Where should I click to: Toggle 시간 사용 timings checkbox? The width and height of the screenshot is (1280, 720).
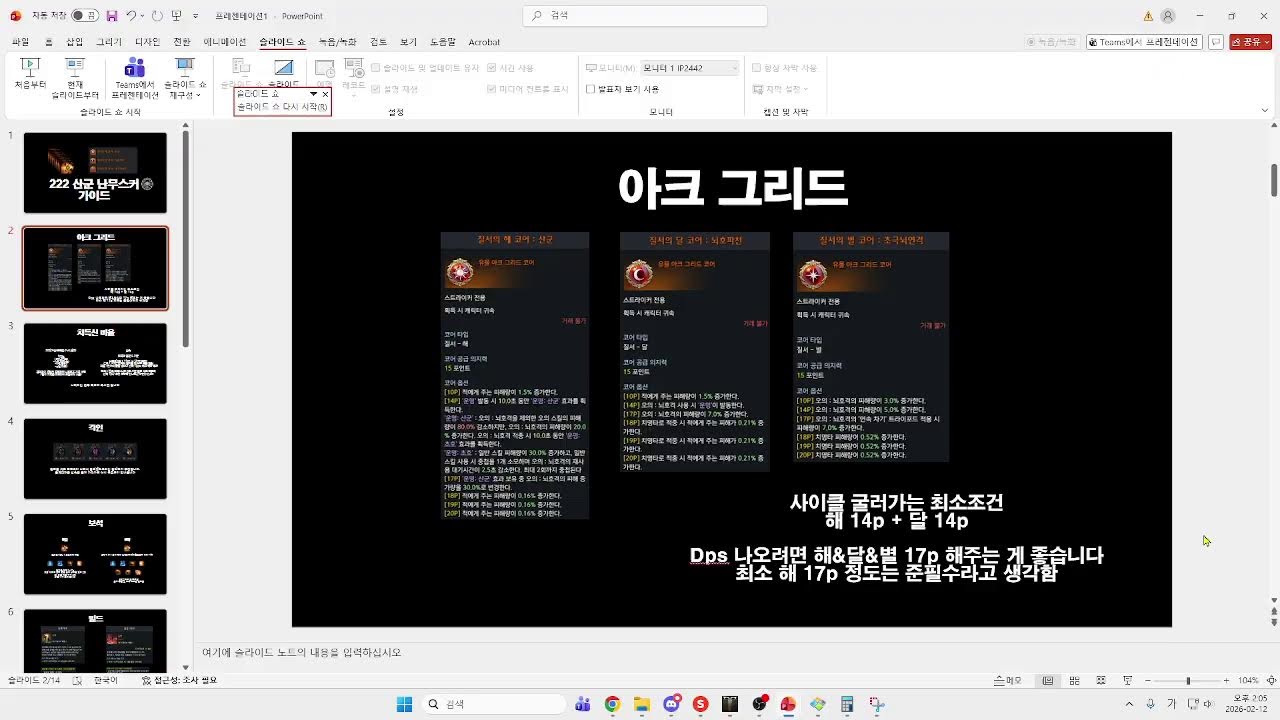pyautogui.click(x=492, y=68)
